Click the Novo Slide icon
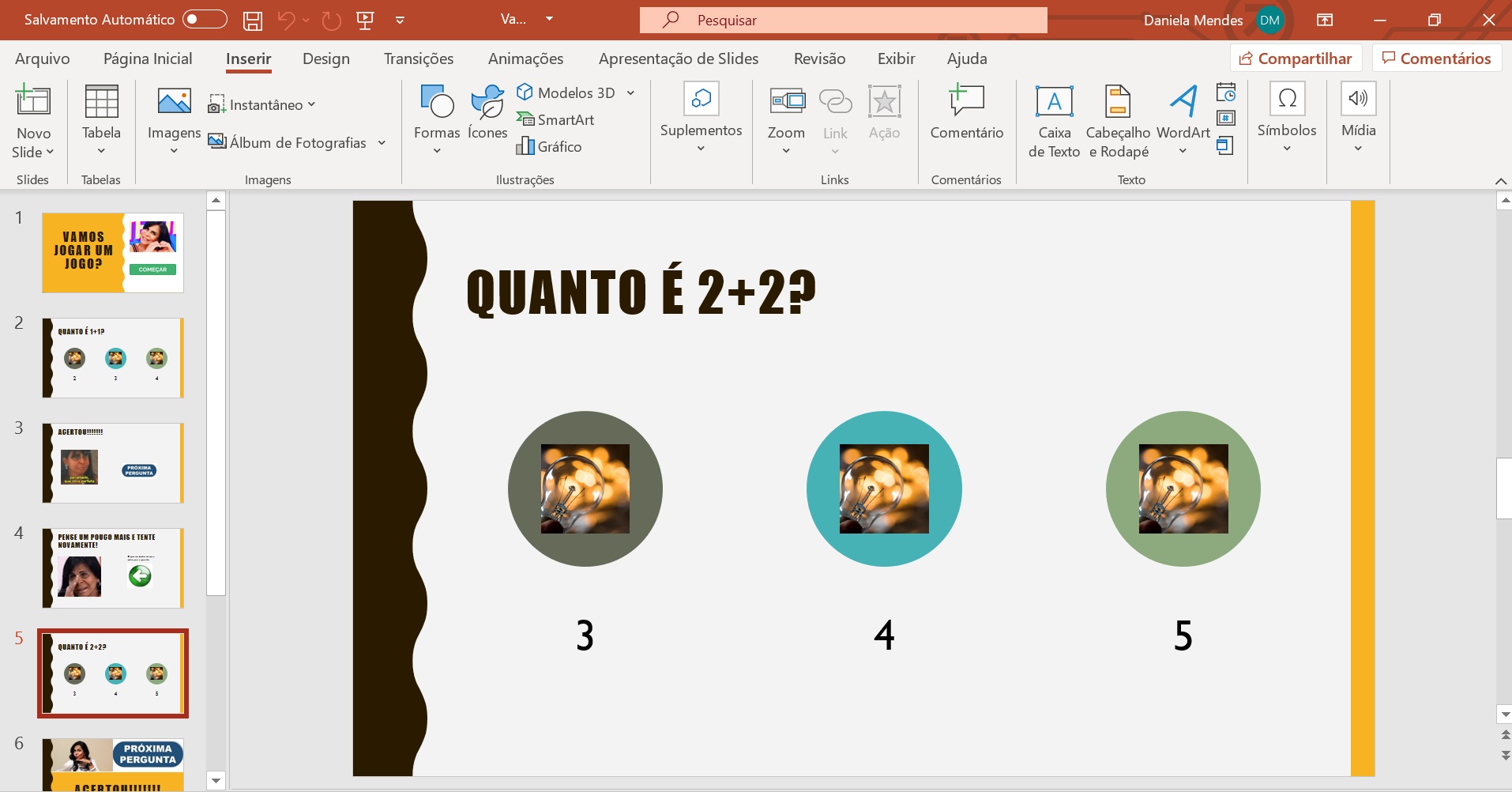Viewport: 1512px width, 792px height. click(x=33, y=101)
